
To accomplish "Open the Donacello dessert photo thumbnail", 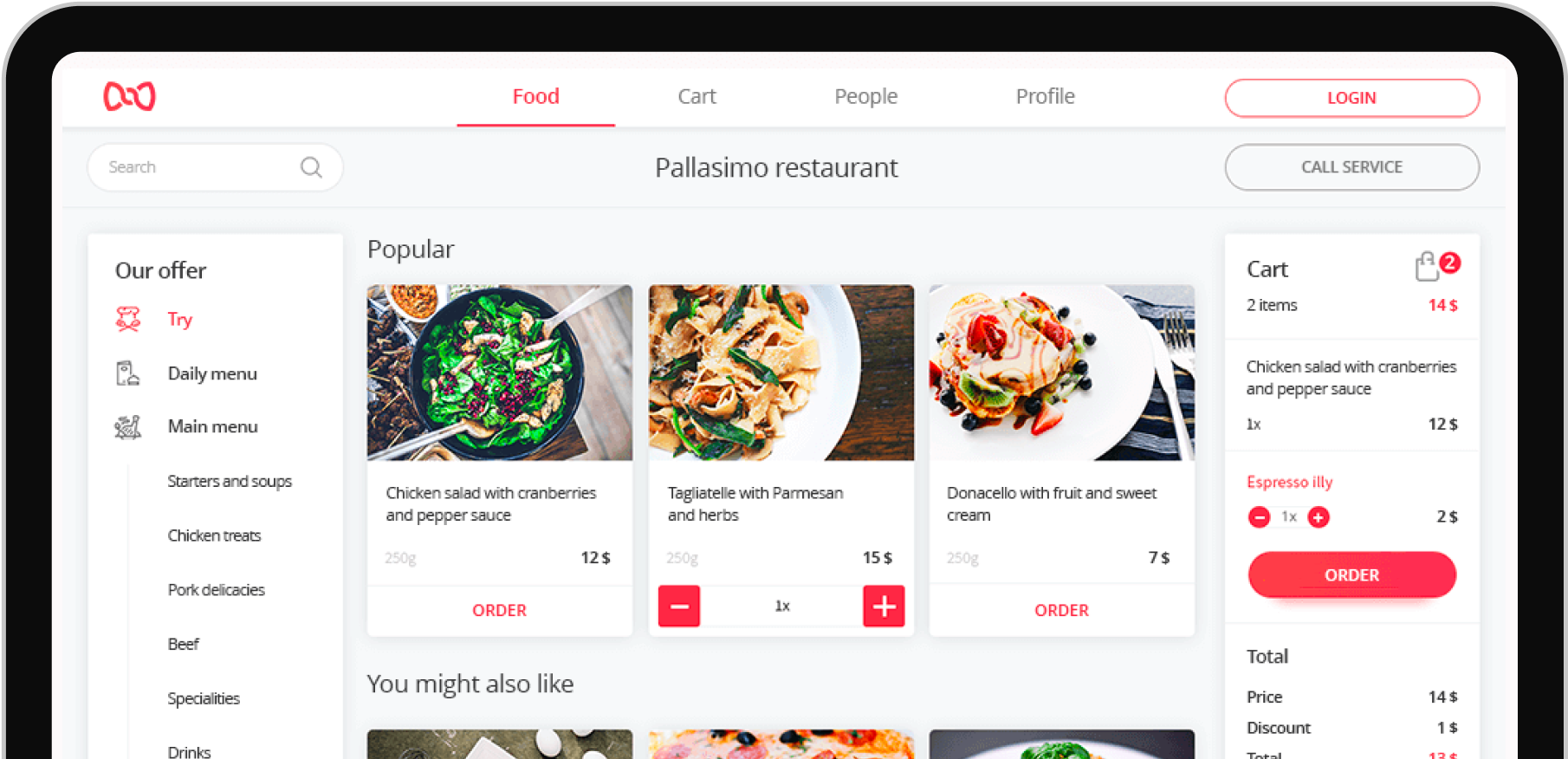I will tap(1062, 373).
